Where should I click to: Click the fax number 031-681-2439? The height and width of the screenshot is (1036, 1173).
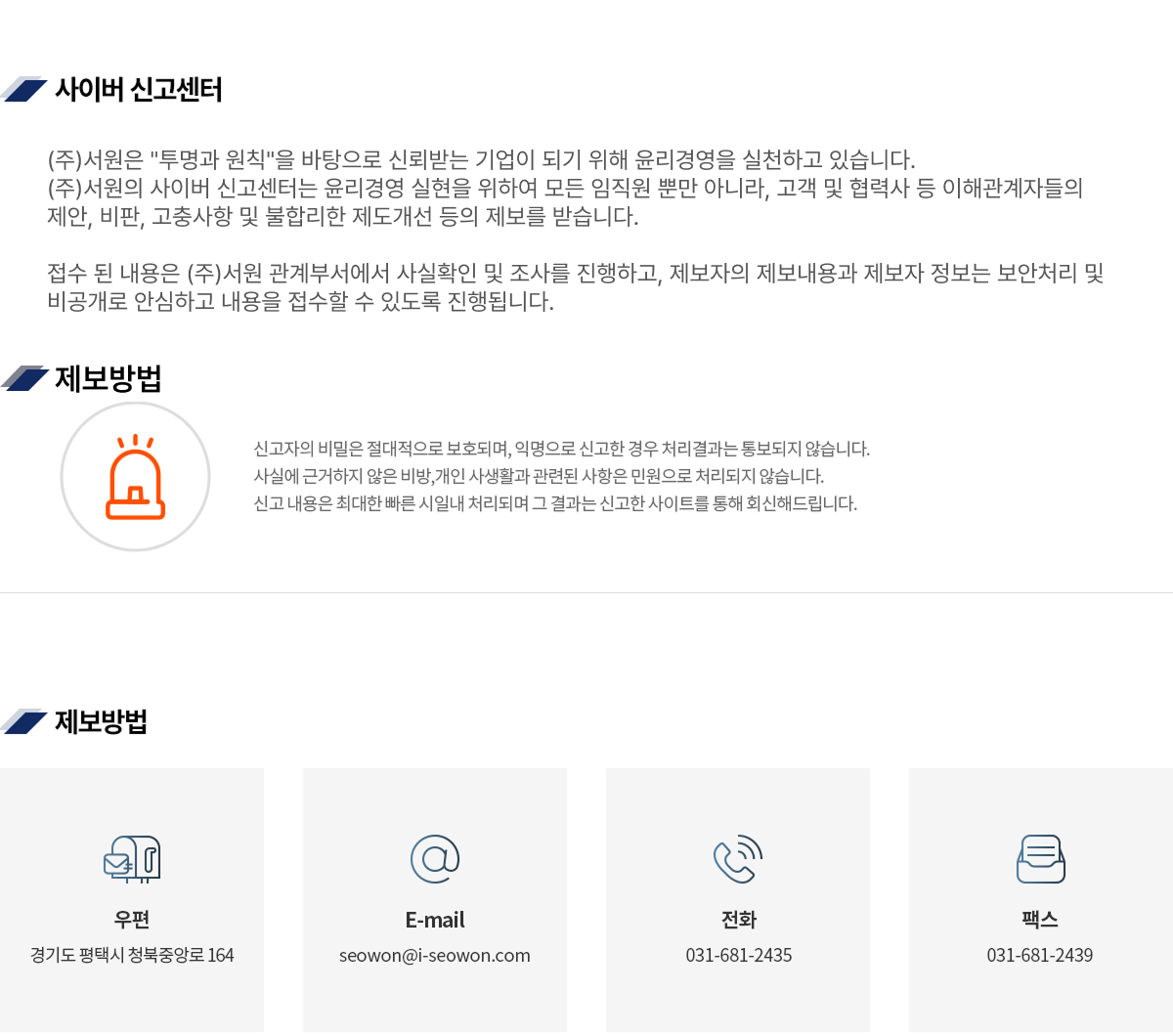coord(1040,956)
